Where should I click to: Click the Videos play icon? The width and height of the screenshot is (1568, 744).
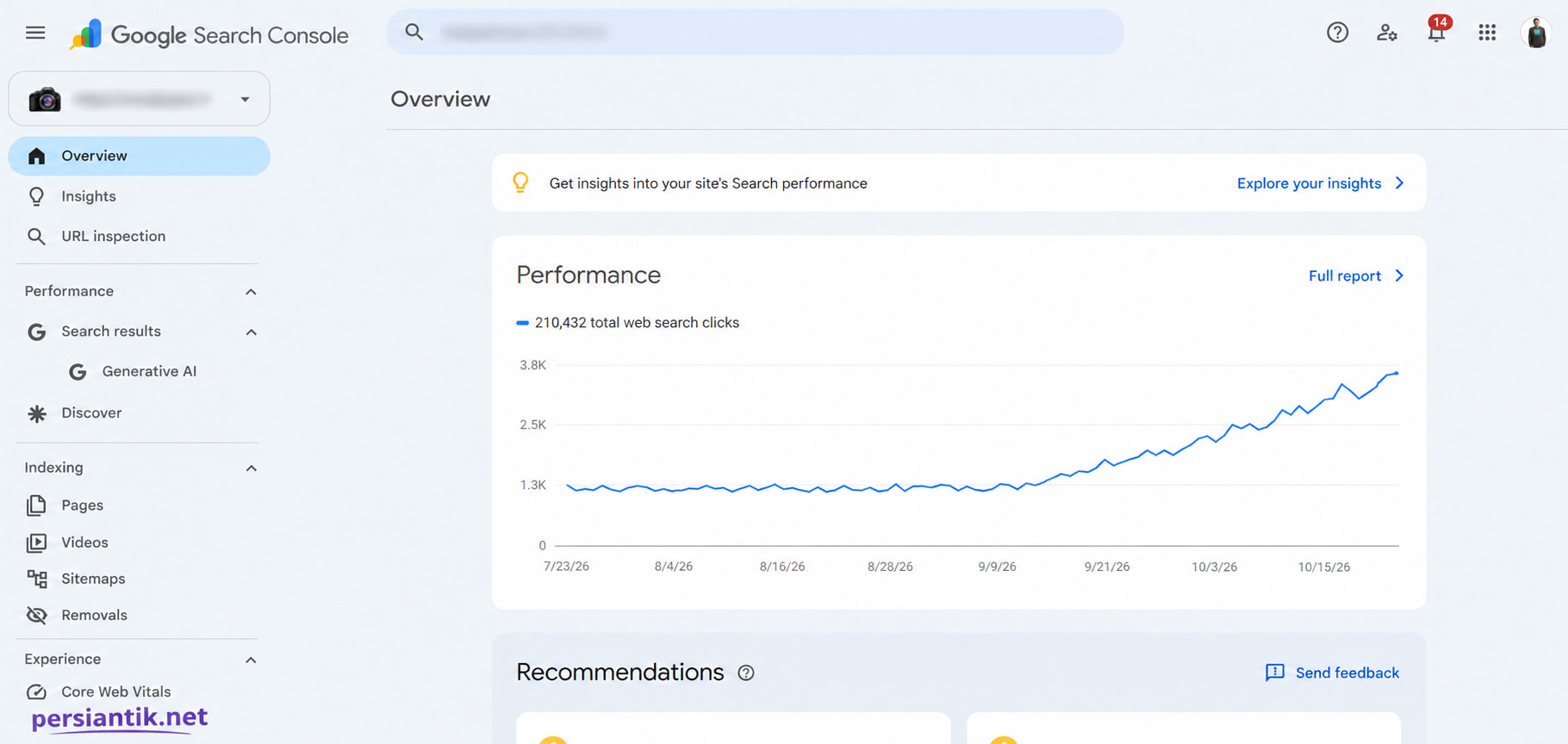(x=36, y=542)
